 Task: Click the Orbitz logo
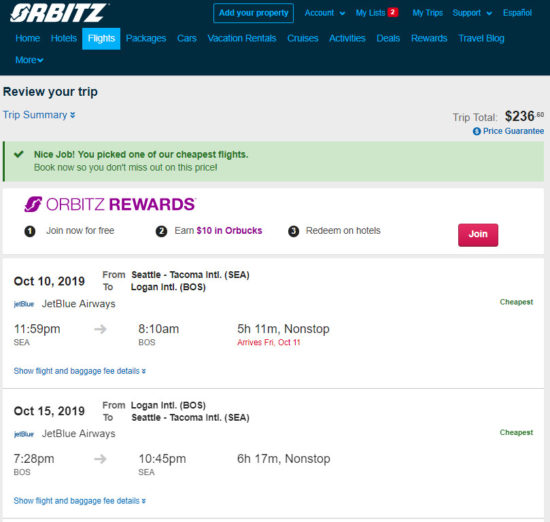click(59, 13)
